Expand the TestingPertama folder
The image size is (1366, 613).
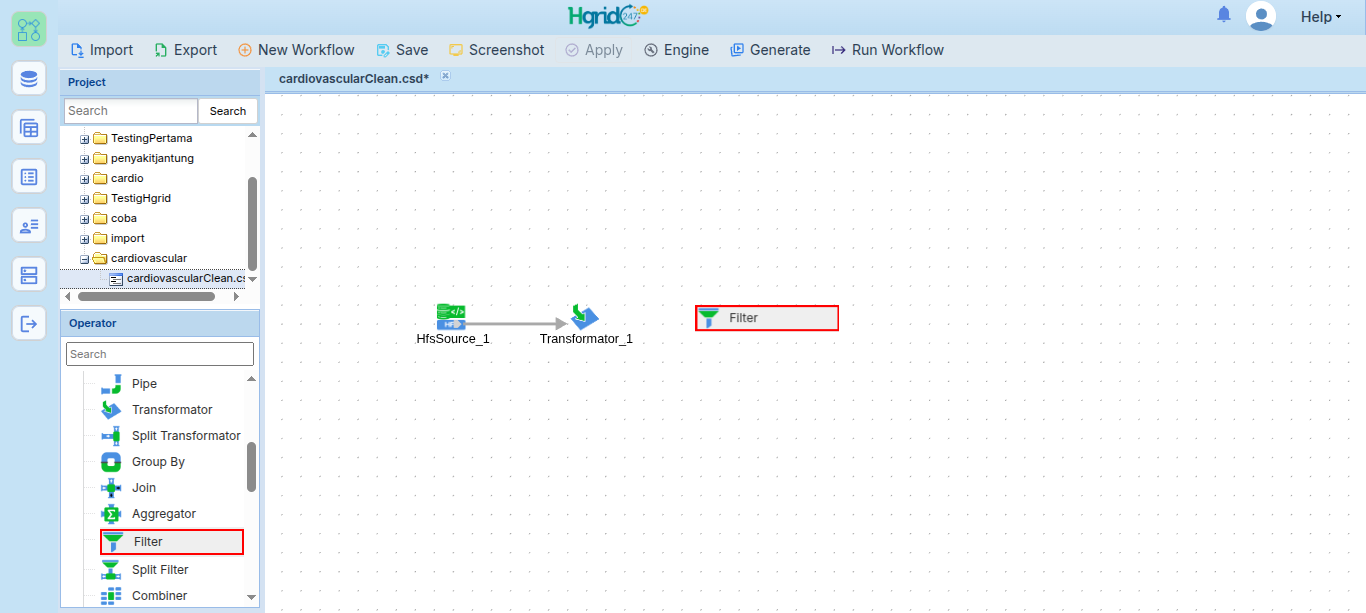pos(85,139)
